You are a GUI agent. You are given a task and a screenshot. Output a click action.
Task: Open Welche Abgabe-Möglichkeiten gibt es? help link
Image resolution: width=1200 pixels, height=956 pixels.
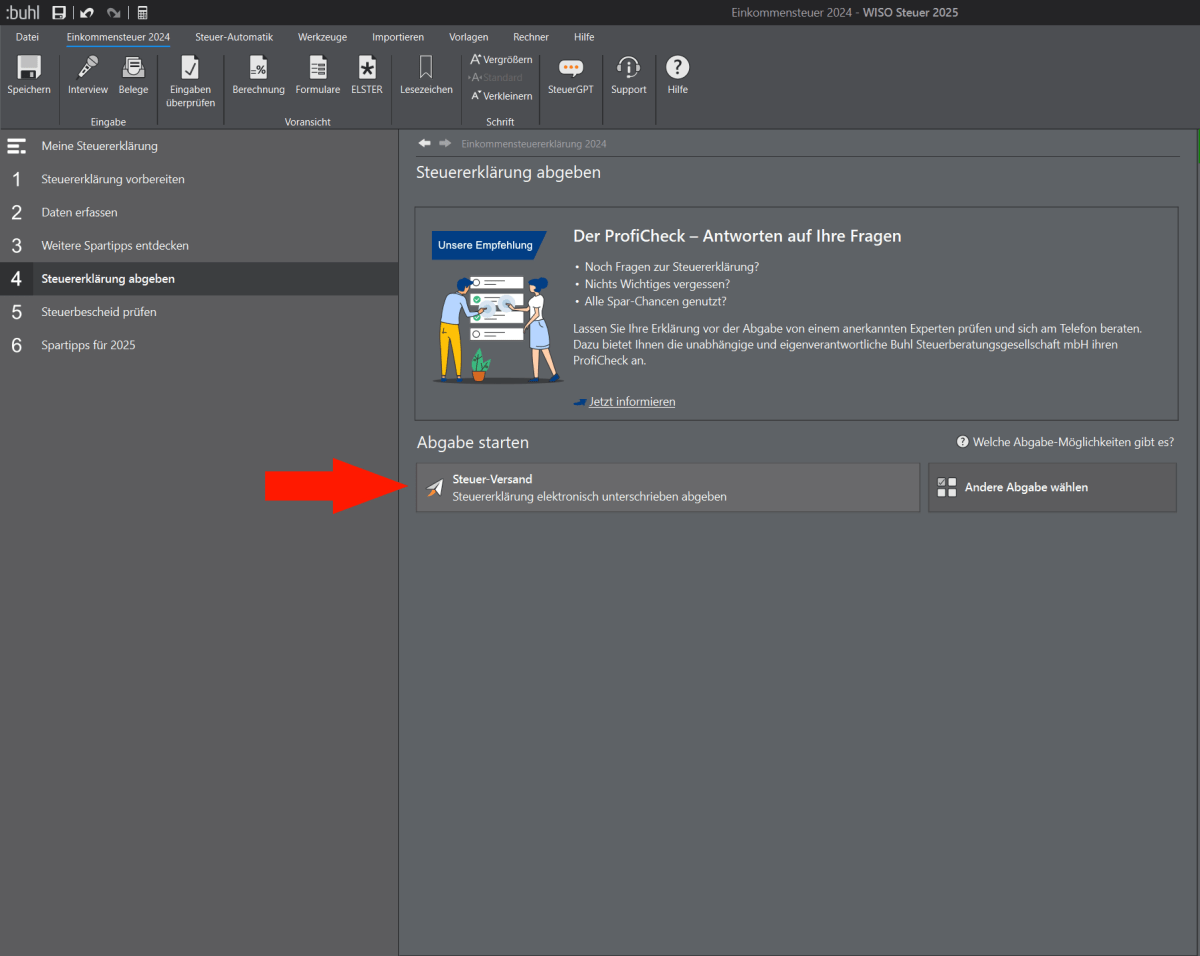point(1066,441)
